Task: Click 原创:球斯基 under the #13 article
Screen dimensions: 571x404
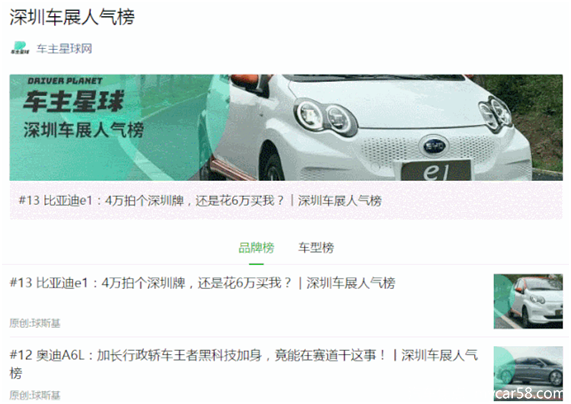Action: (35, 323)
